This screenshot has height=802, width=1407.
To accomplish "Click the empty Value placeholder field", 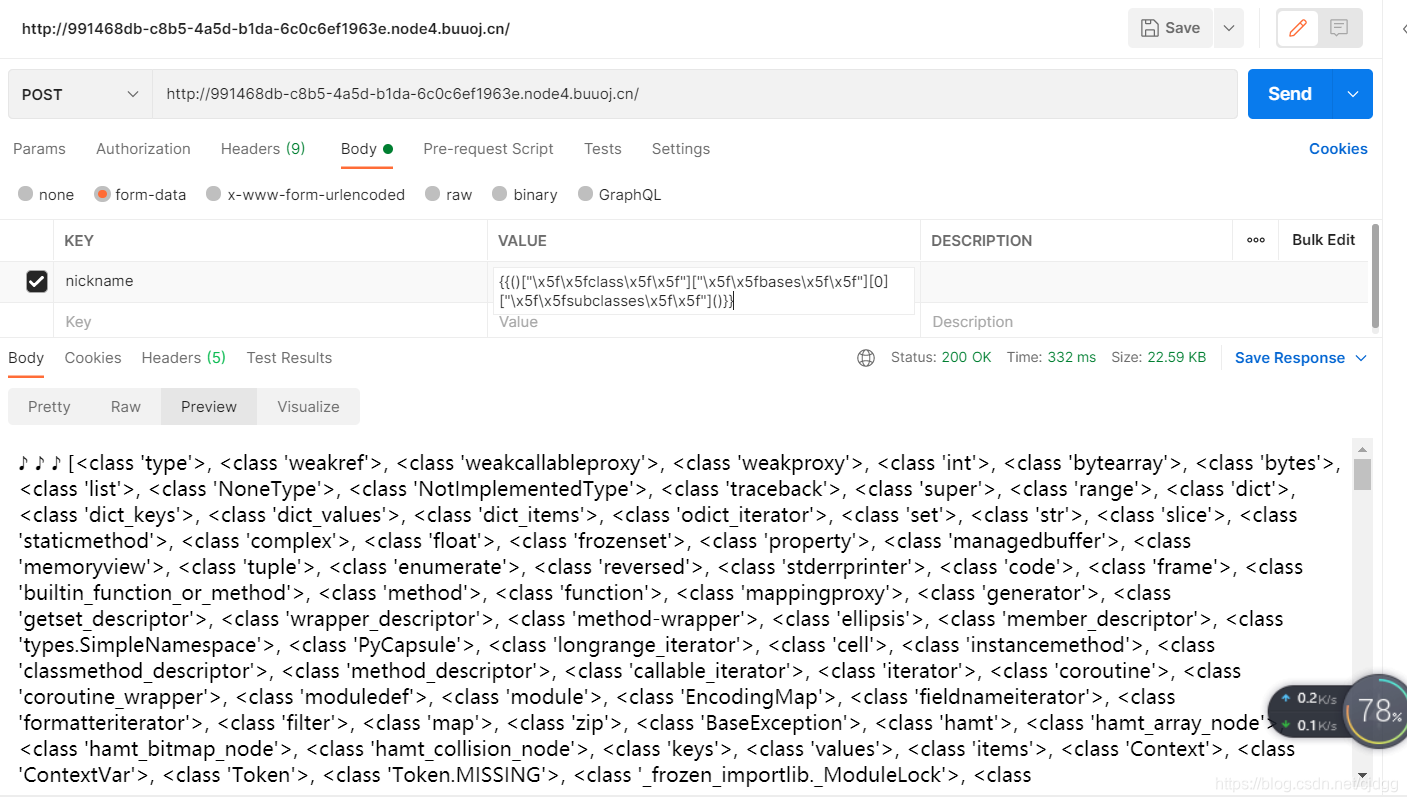I will 704,322.
